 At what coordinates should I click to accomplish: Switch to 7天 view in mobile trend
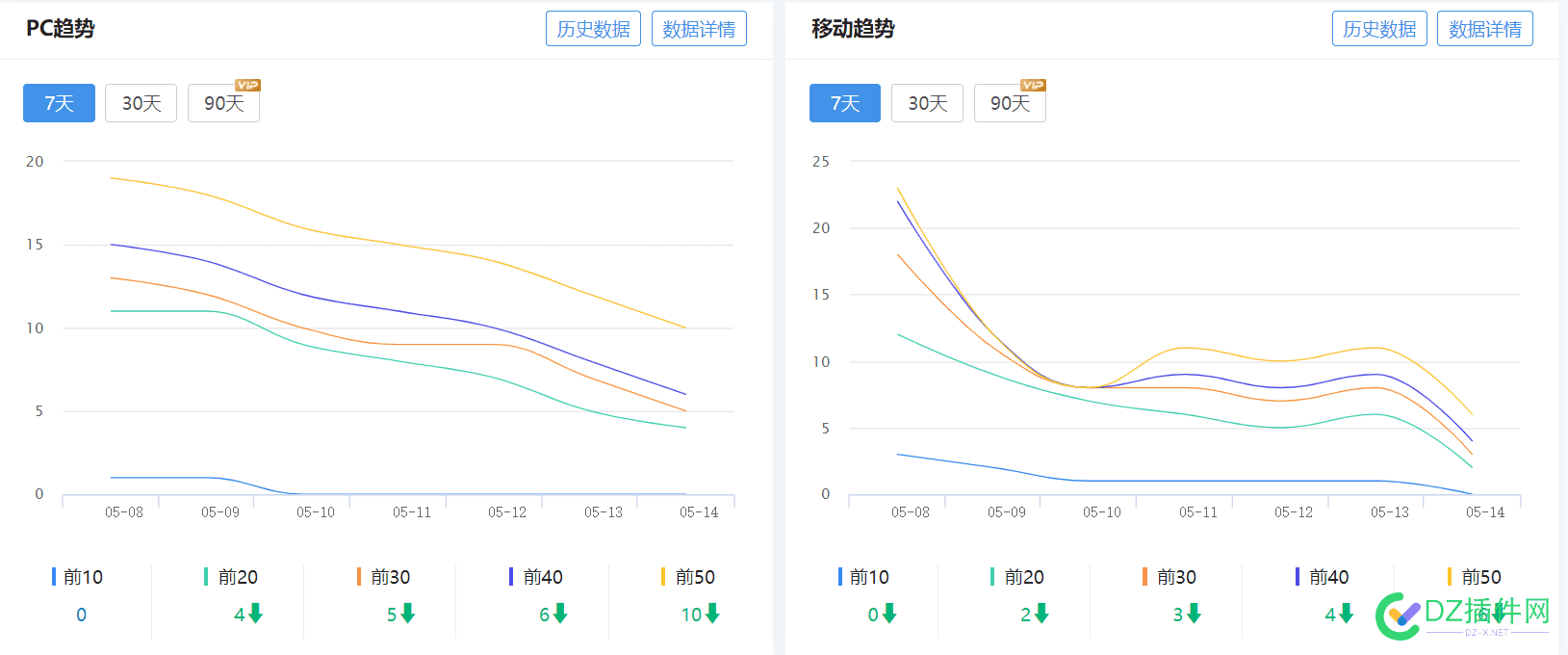[x=844, y=103]
